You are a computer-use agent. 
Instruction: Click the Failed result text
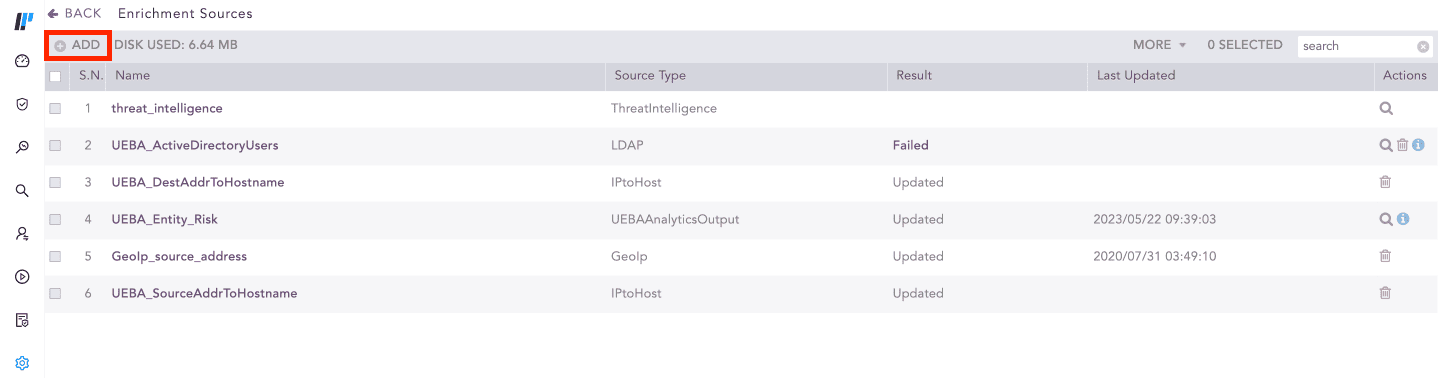click(x=911, y=145)
